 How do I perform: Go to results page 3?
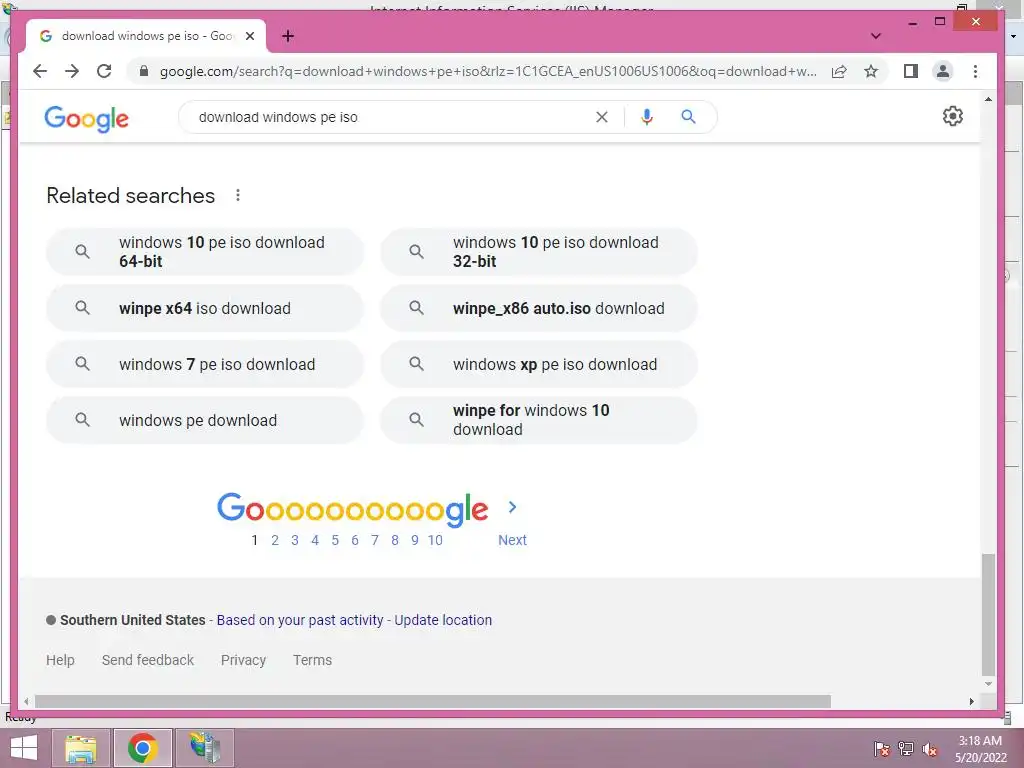(295, 540)
